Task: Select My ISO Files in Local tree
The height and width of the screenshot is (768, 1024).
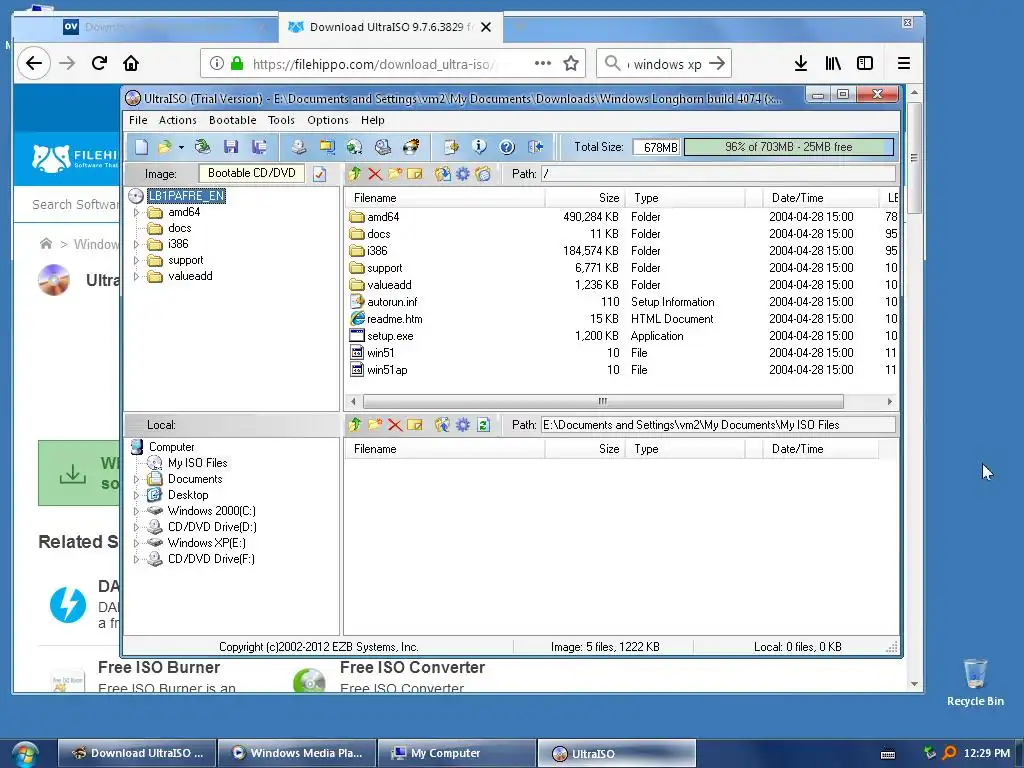Action: 197,463
